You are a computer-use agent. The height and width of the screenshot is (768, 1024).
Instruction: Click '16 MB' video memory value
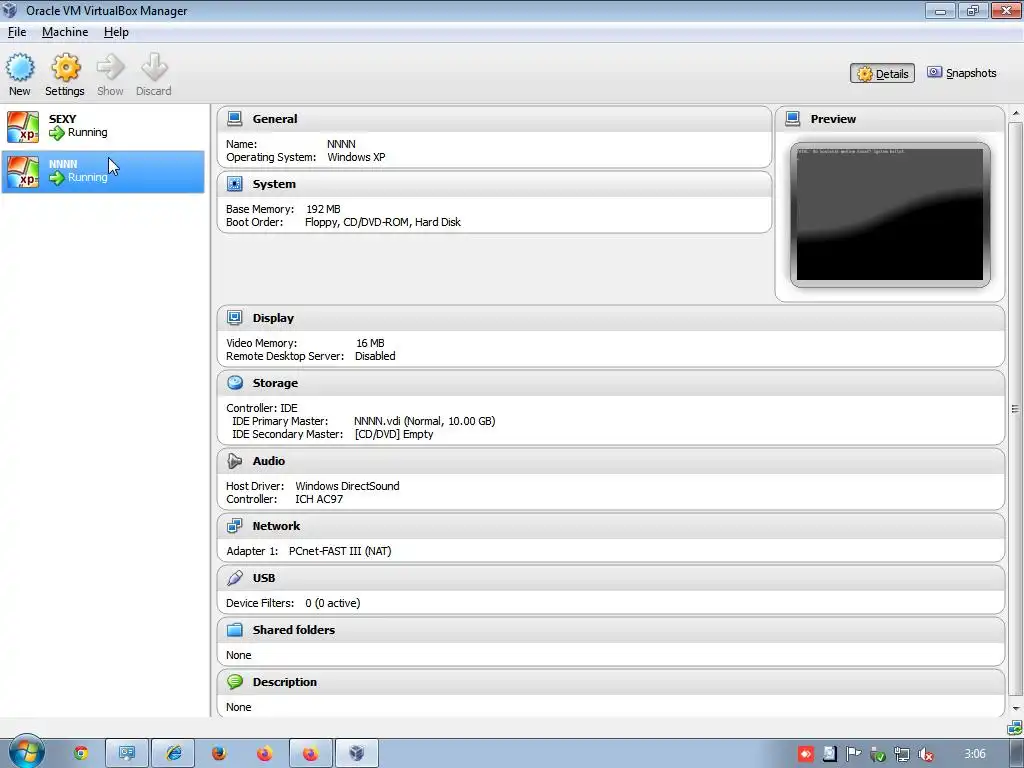tap(370, 343)
